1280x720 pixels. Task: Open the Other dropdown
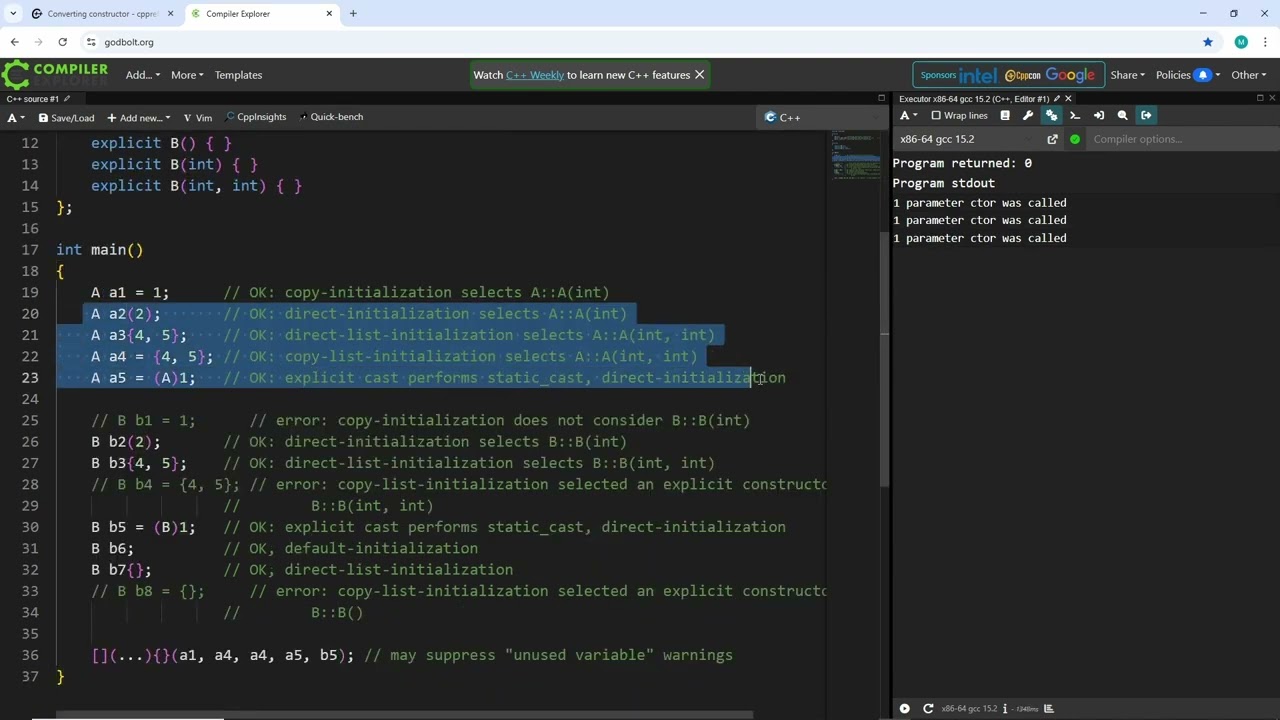[x=1249, y=75]
